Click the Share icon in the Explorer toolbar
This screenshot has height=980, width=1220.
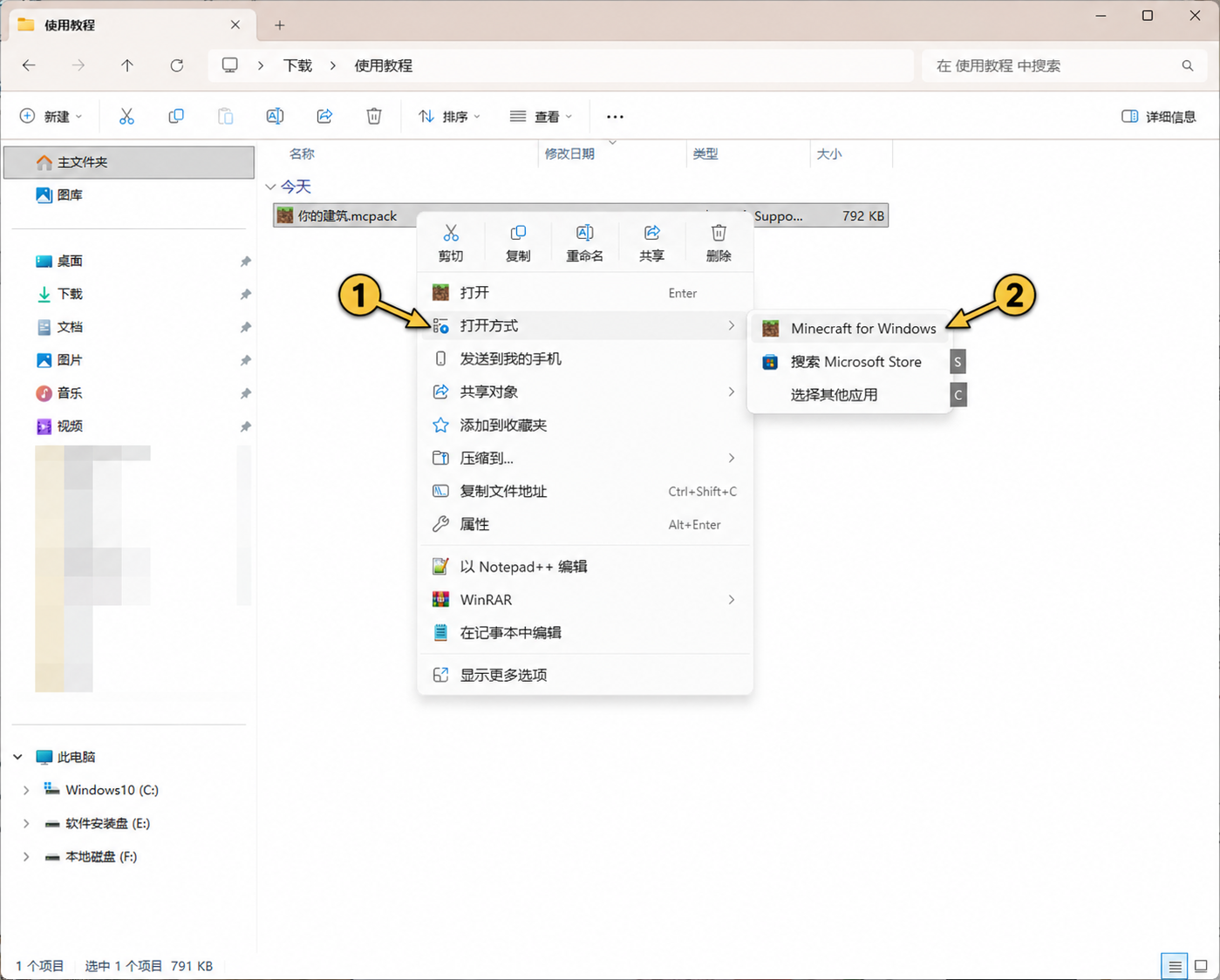point(324,116)
